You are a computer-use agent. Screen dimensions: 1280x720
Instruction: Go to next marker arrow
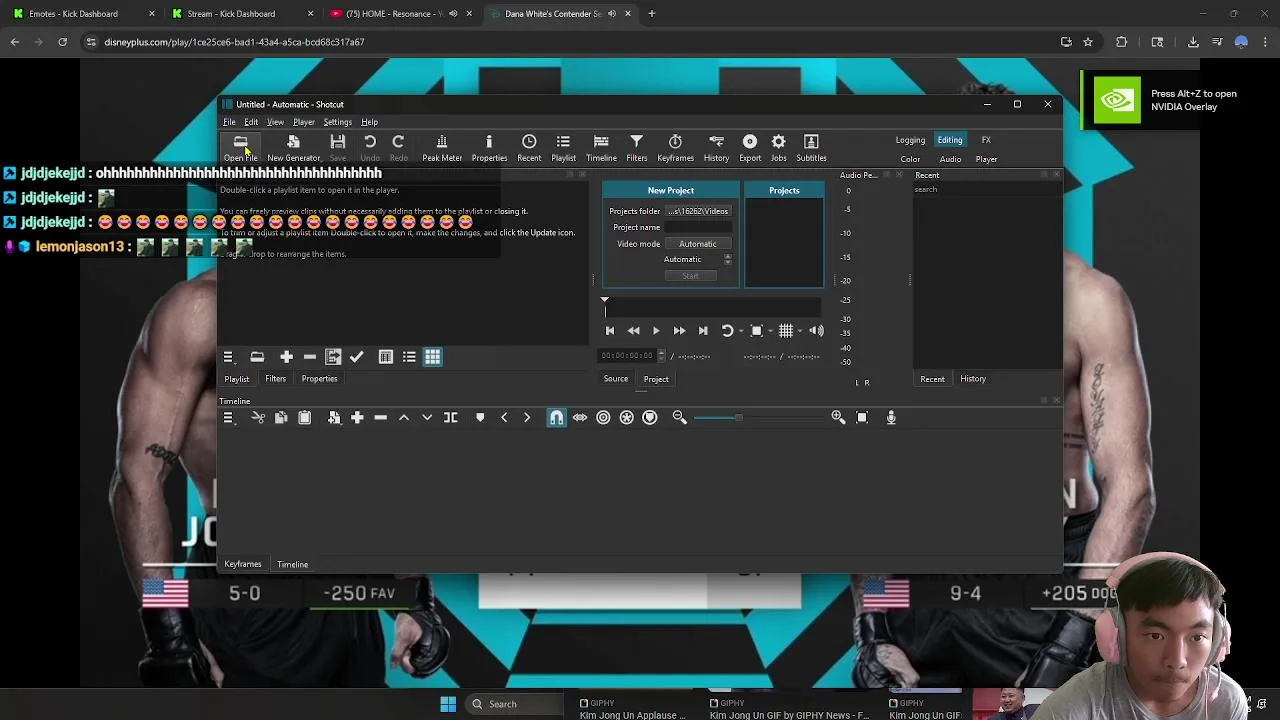pos(527,417)
